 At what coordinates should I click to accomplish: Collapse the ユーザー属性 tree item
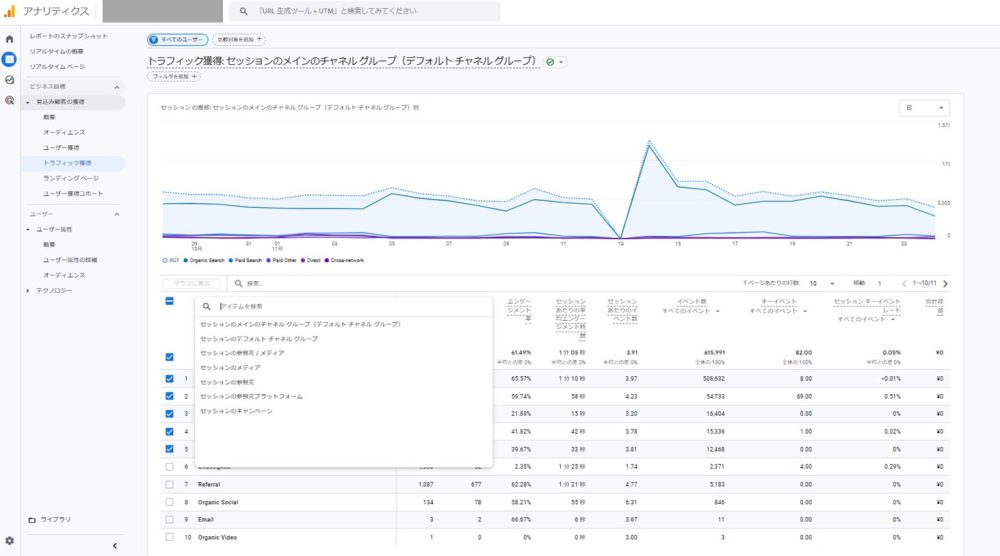pyautogui.click(x=27, y=230)
